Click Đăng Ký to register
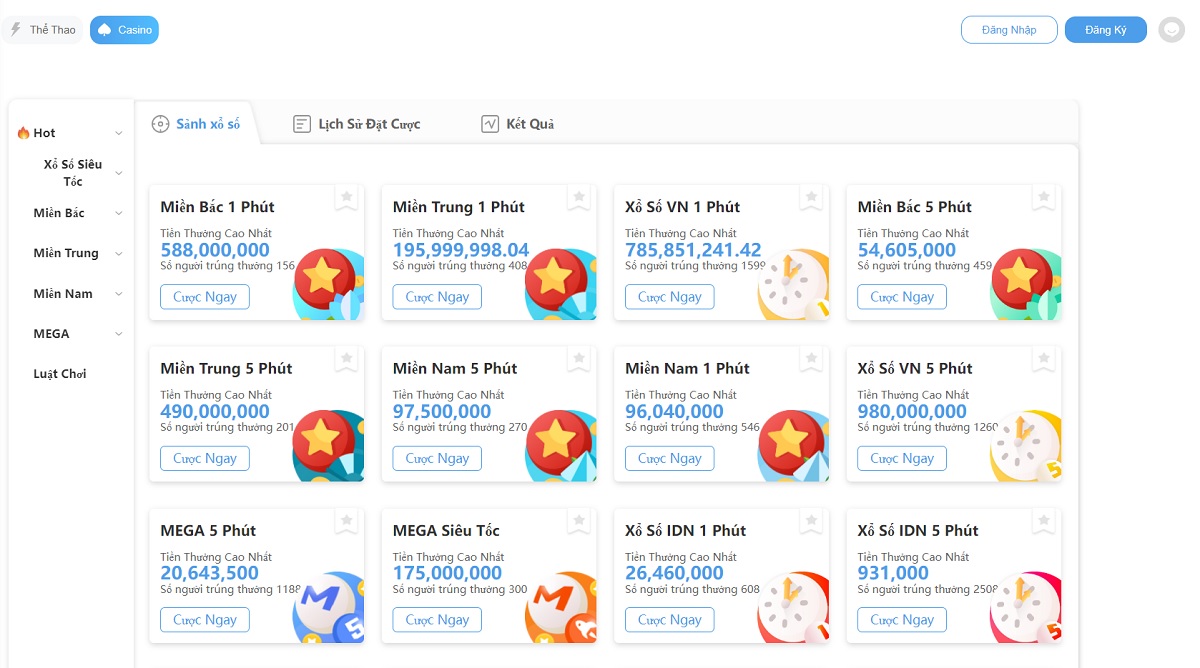Image resolution: width=1200 pixels, height=668 pixels. [x=1105, y=29]
